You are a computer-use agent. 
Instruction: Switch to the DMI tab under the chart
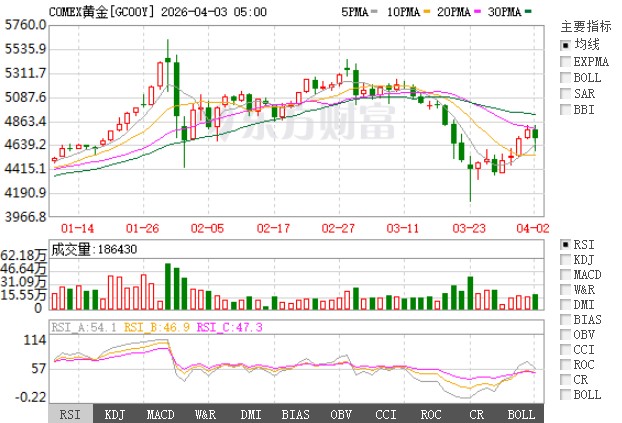(250, 413)
